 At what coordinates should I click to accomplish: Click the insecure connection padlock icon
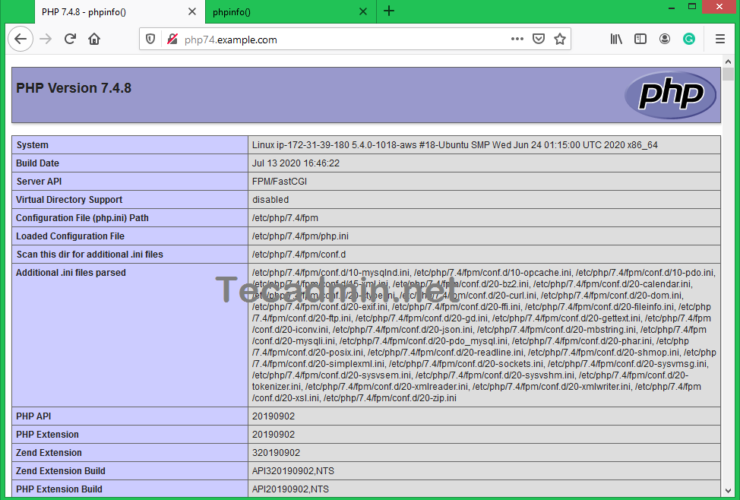click(172, 39)
